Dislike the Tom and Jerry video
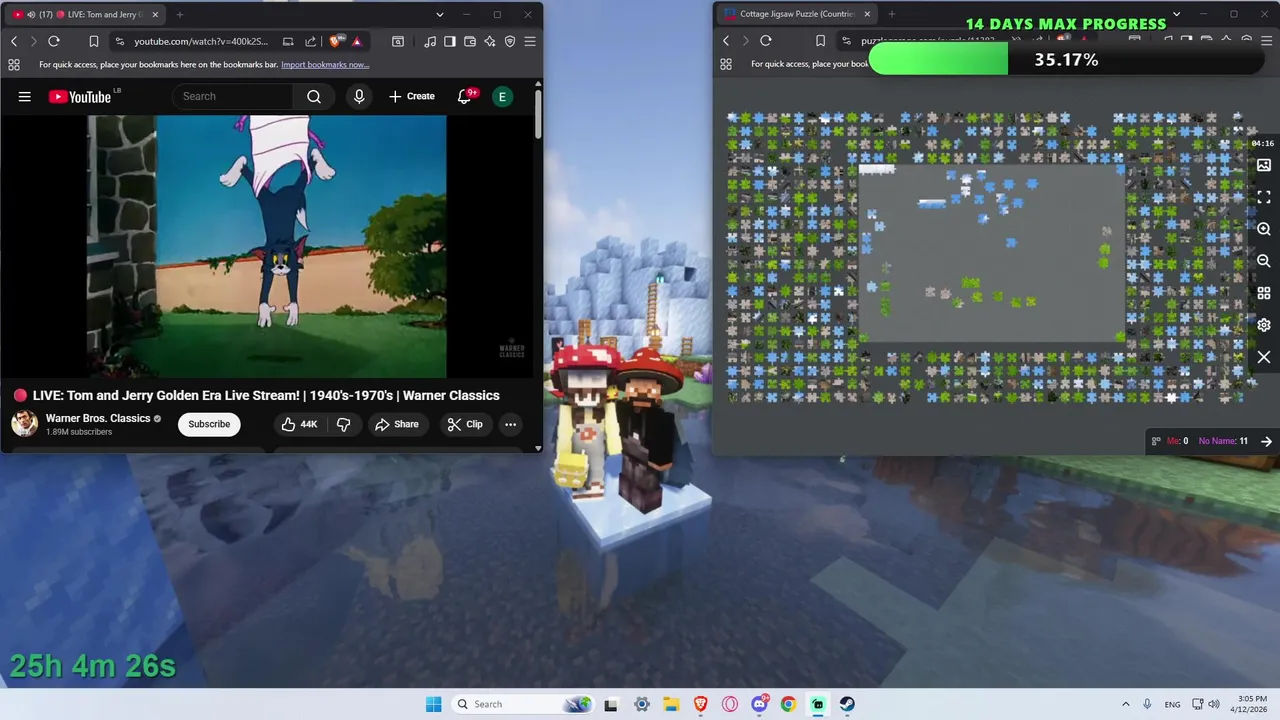 pos(343,424)
